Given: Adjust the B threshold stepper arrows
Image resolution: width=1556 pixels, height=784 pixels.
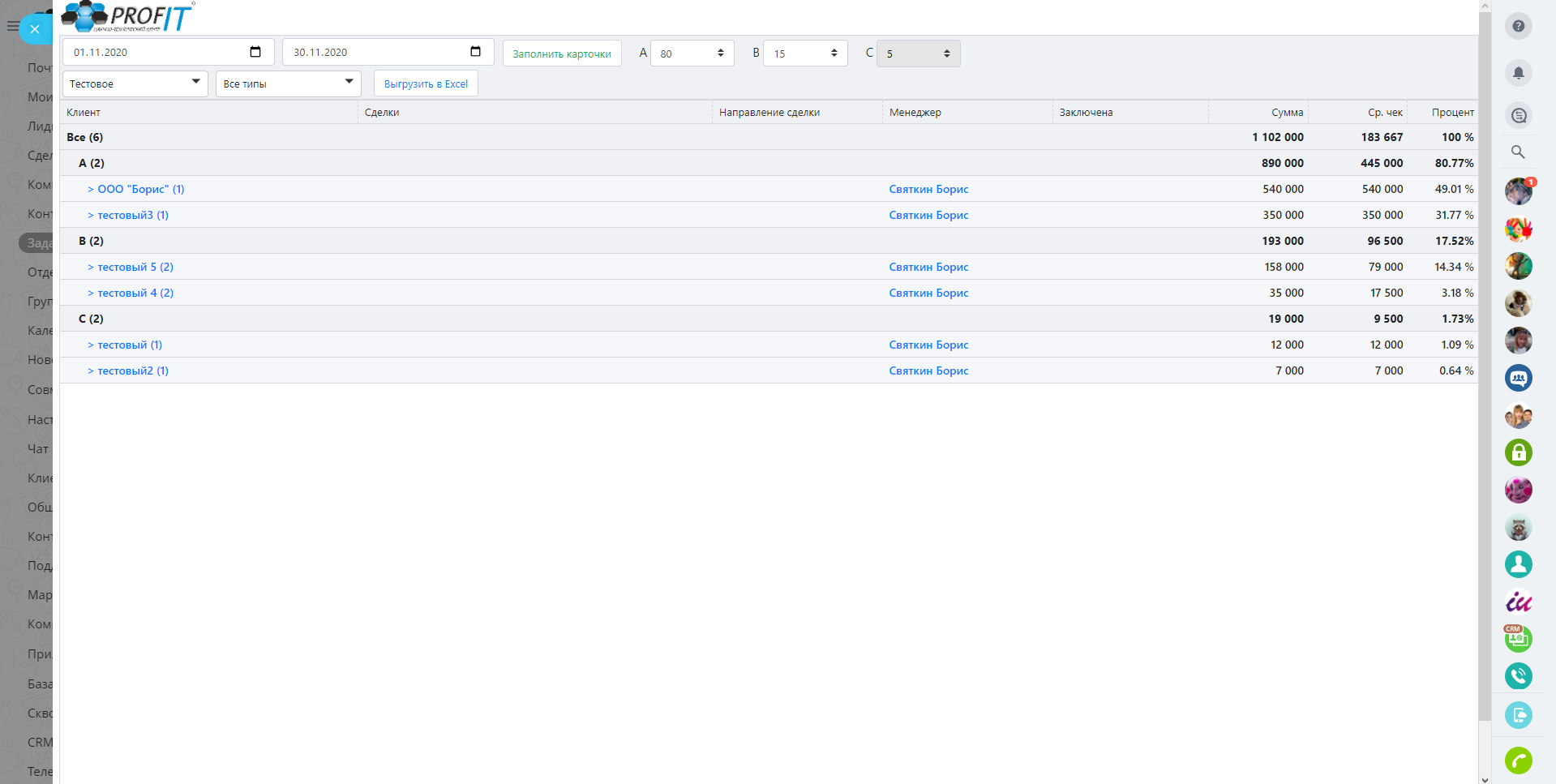Looking at the screenshot, I should pos(834,53).
